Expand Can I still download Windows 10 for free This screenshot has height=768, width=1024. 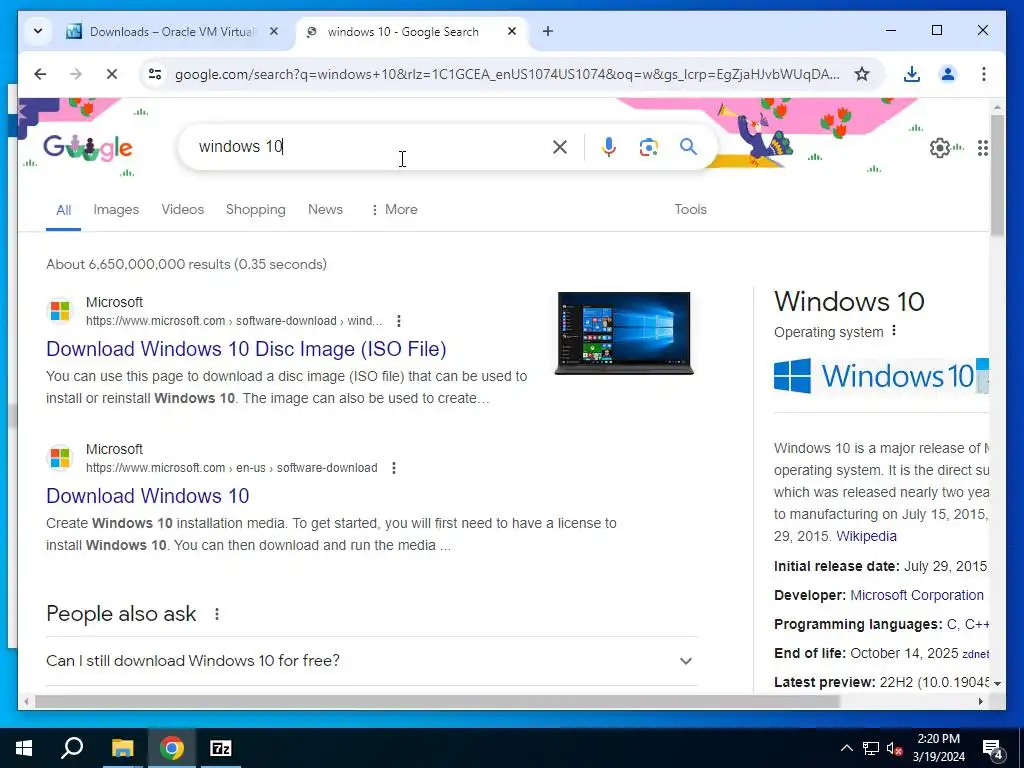tap(371, 661)
